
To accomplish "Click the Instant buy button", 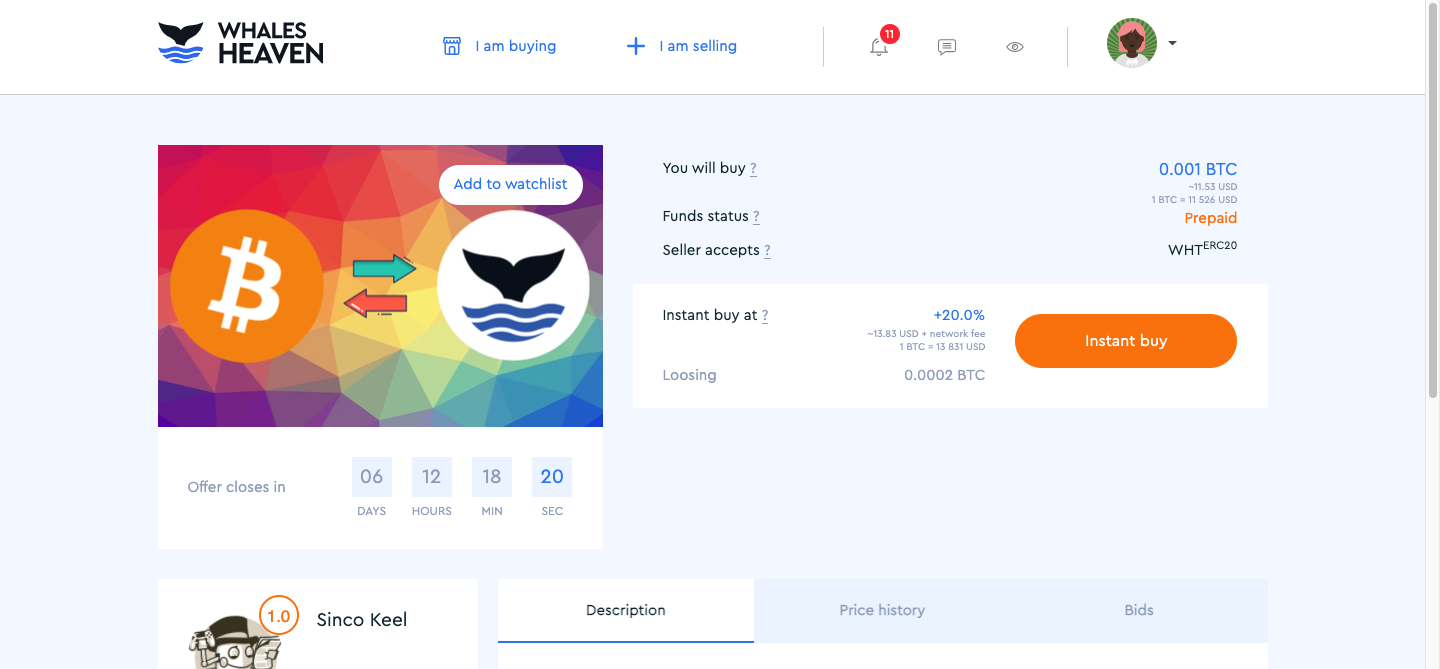I will 1126,341.
